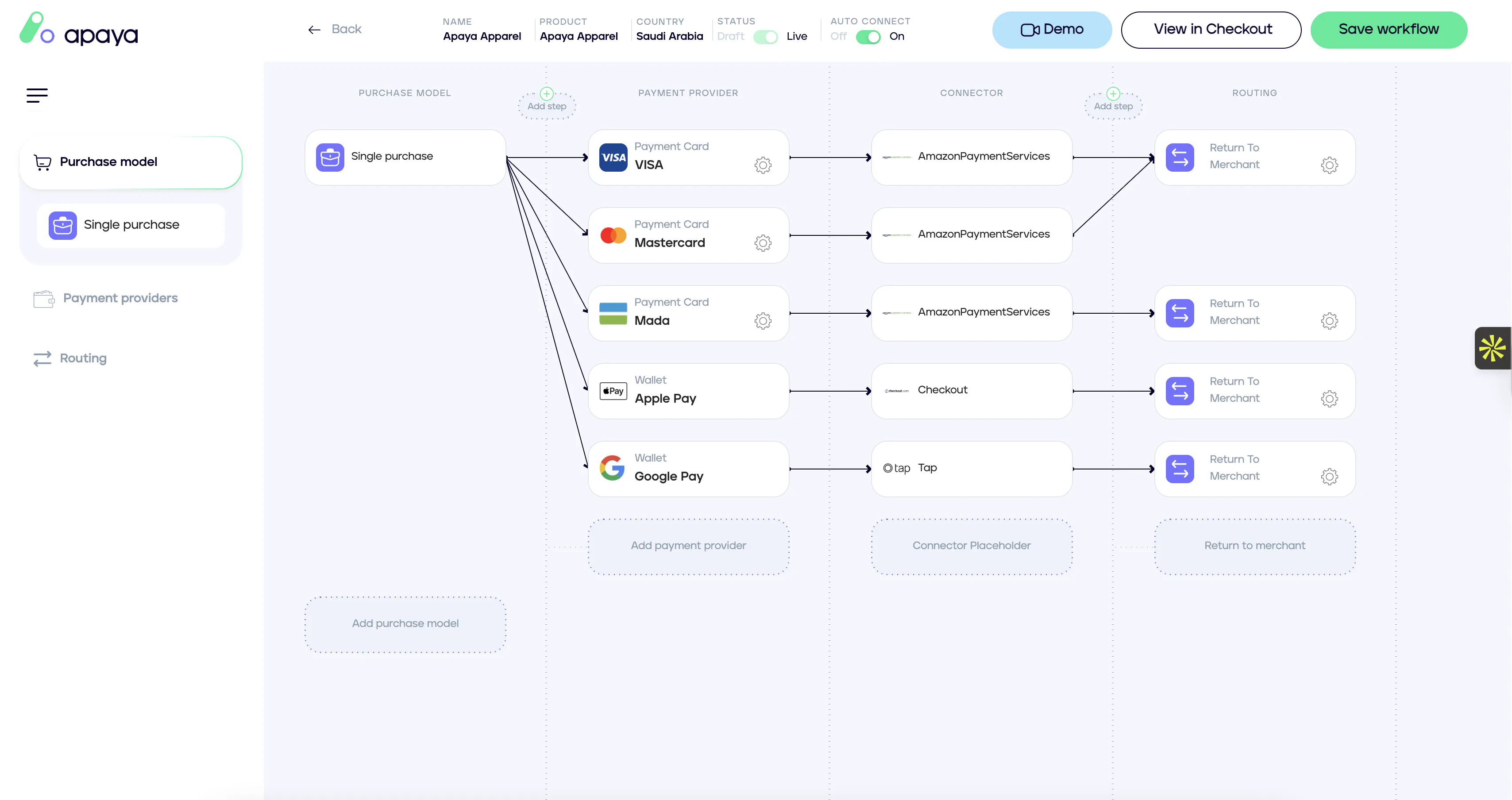Click the Mastercard logo icon

[613, 235]
